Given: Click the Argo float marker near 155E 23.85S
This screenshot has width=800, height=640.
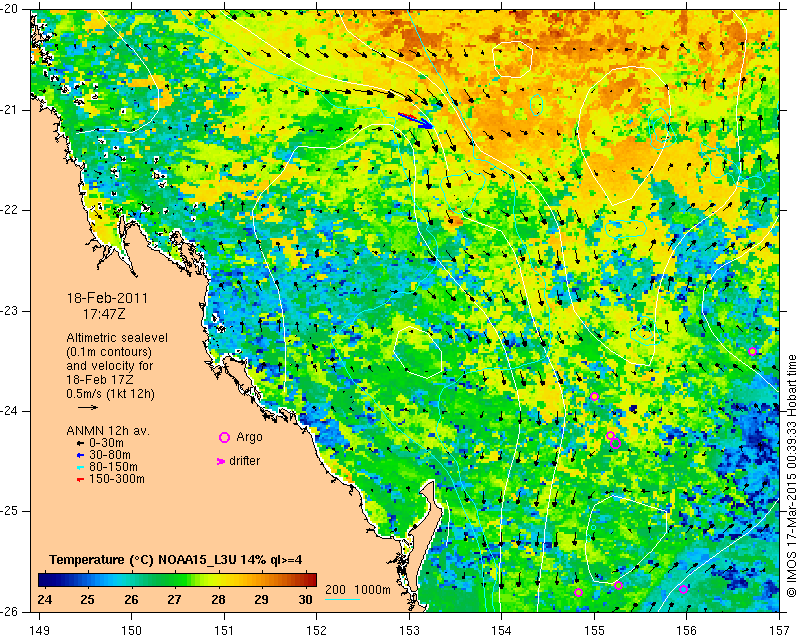Looking at the screenshot, I should pyautogui.click(x=594, y=397).
